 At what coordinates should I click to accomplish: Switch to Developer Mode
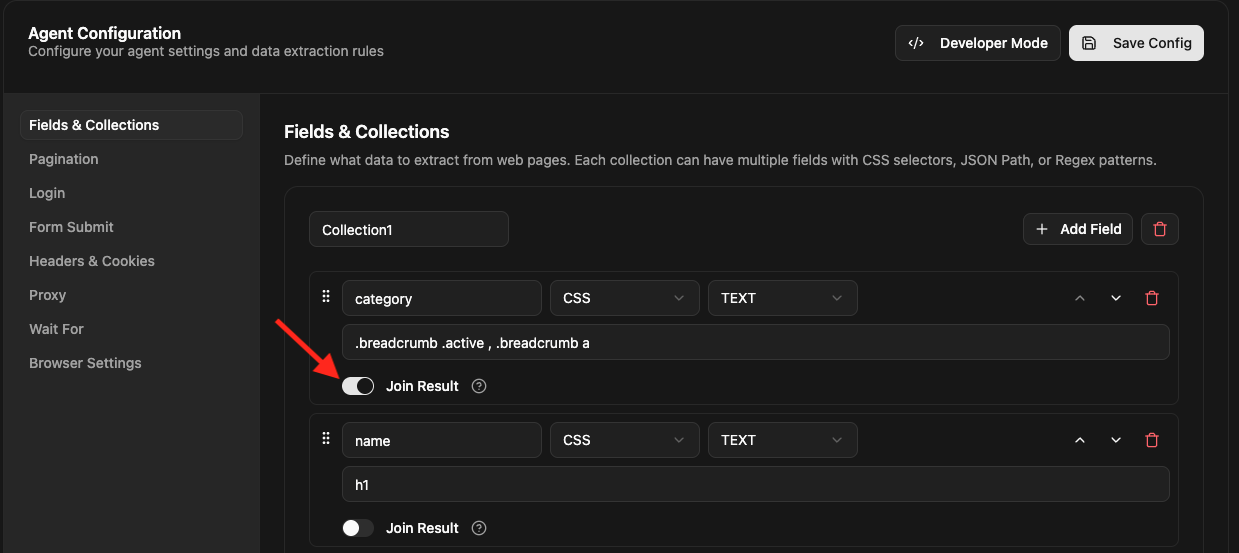pyautogui.click(x=977, y=43)
